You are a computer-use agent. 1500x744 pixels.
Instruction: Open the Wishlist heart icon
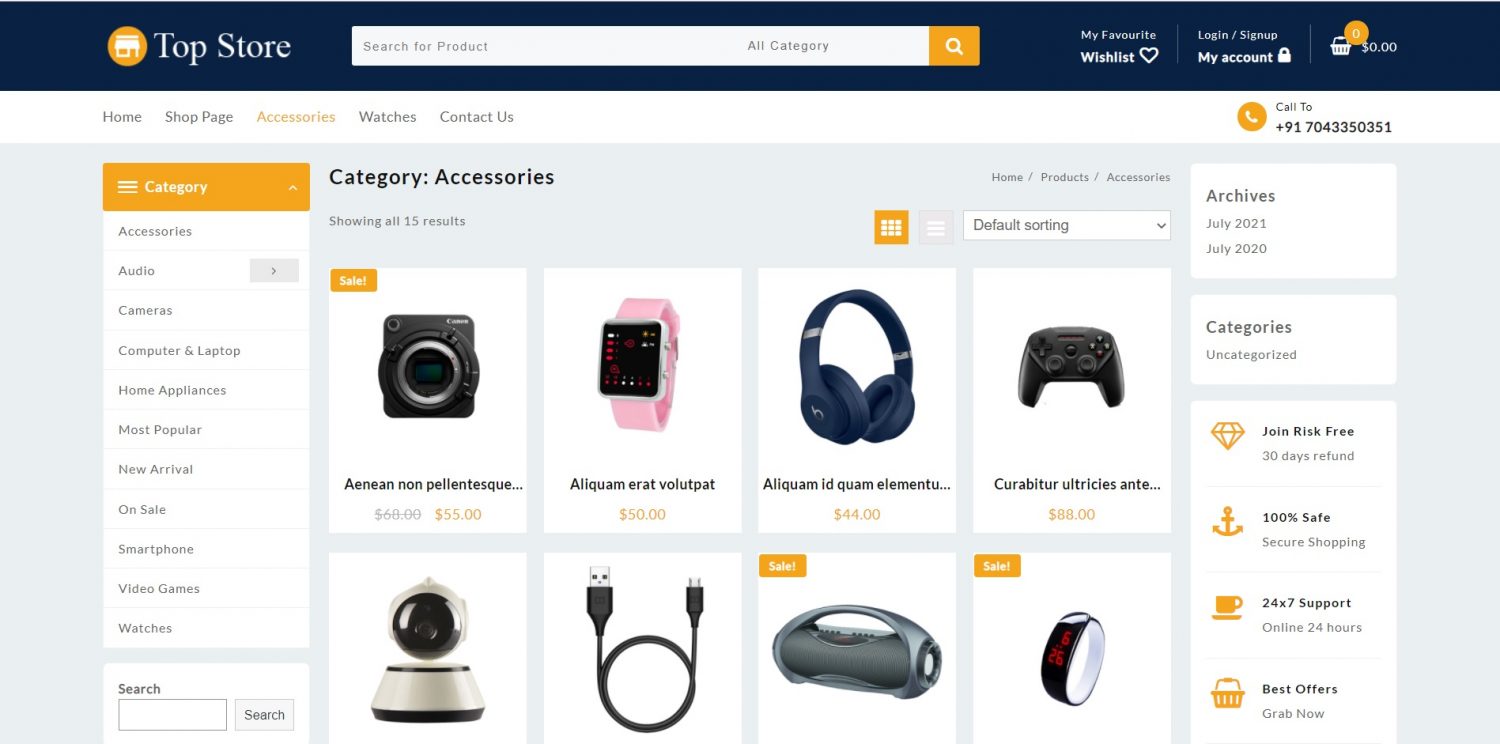(x=1149, y=56)
